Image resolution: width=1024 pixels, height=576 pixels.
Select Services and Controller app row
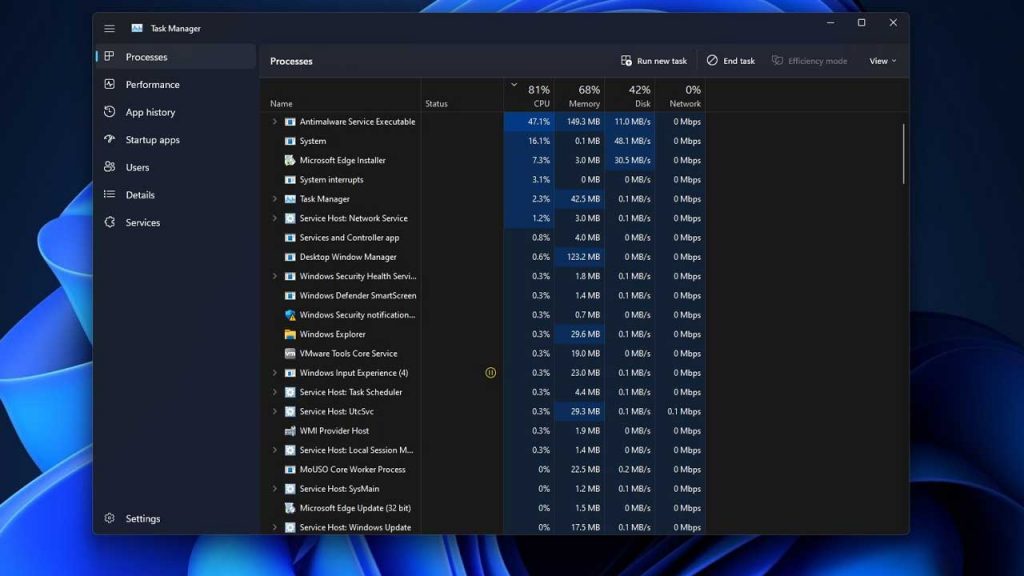(483, 238)
